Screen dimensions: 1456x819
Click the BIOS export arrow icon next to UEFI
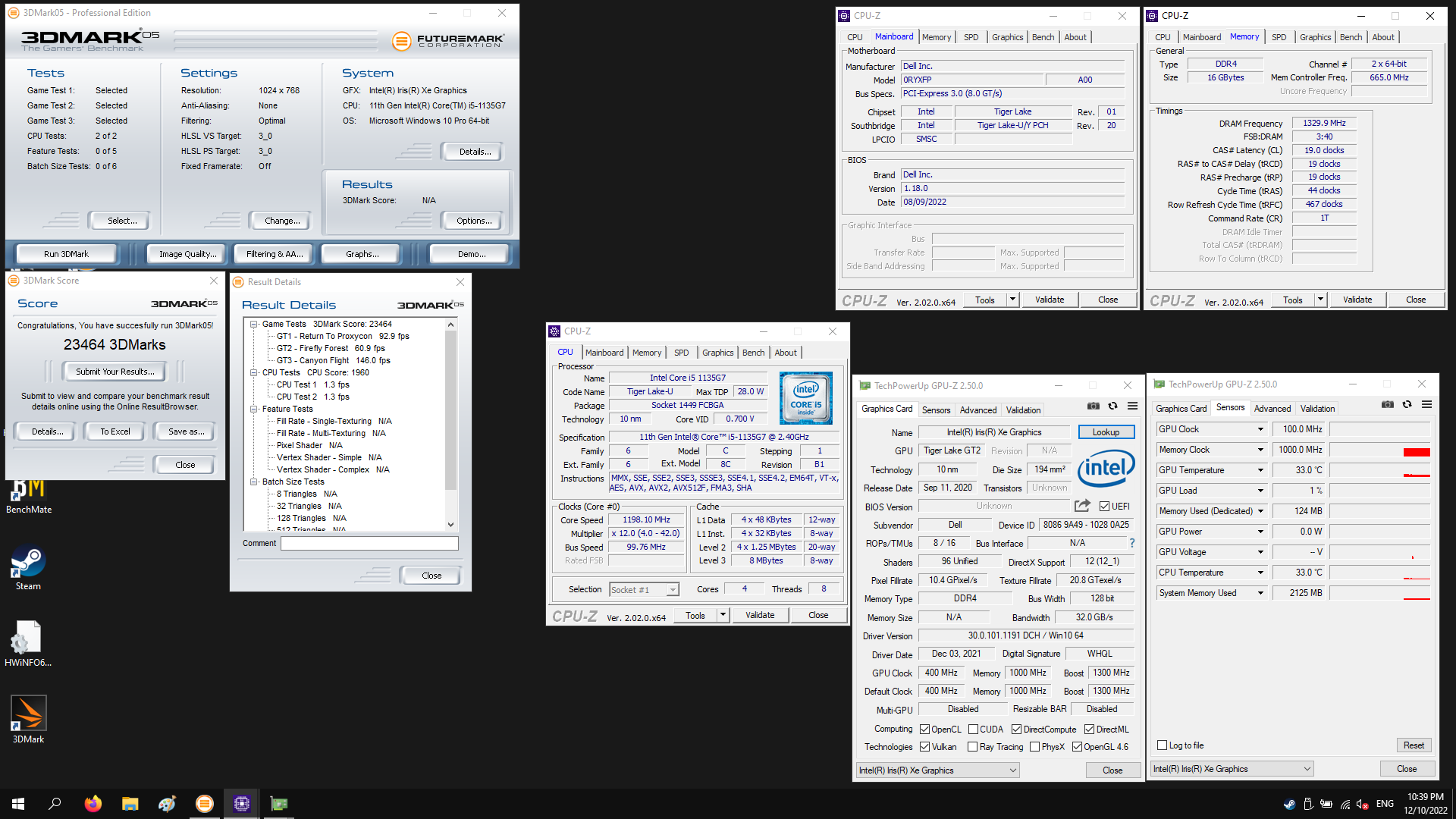1082,506
